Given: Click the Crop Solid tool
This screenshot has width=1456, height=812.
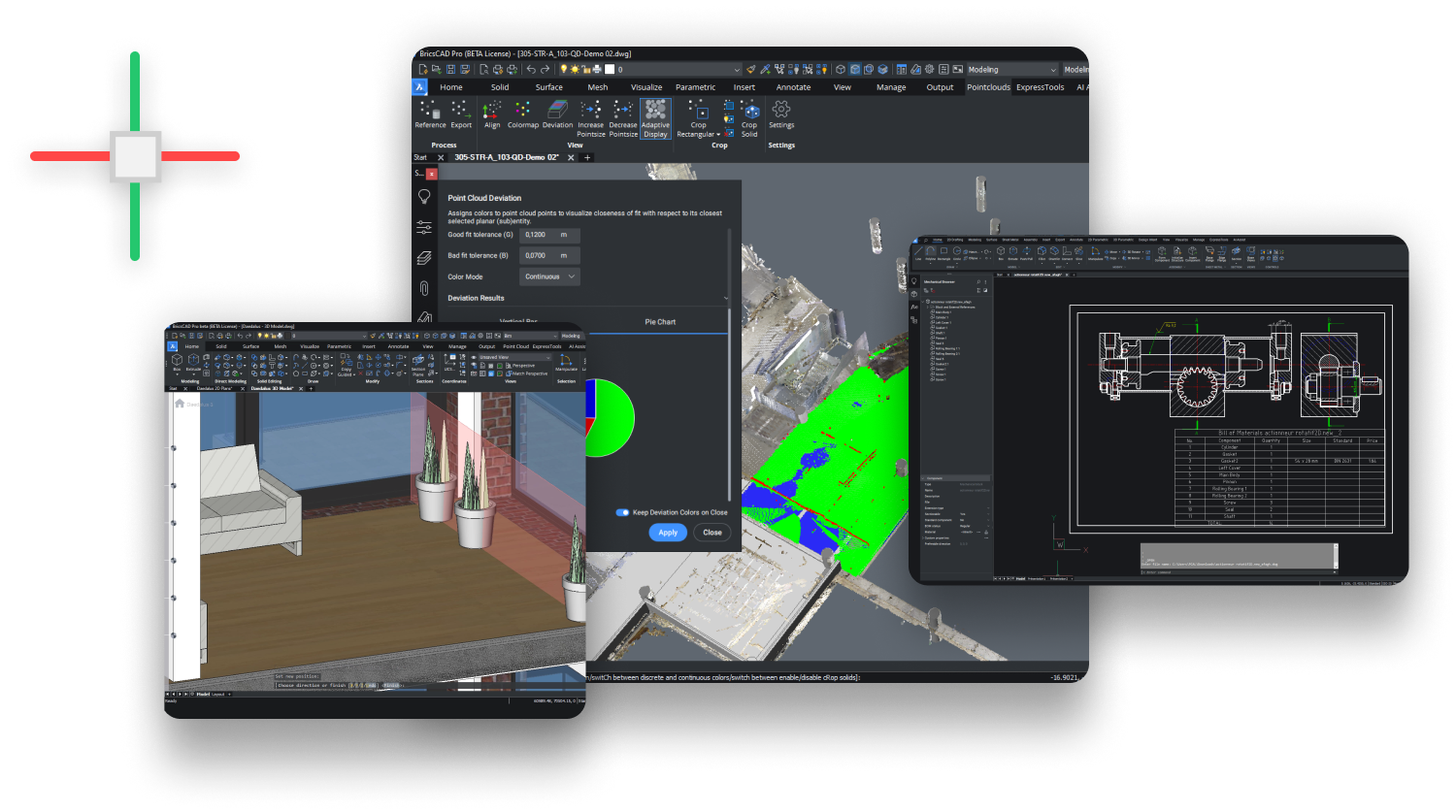Looking at the screenshot, I should 749,118.
